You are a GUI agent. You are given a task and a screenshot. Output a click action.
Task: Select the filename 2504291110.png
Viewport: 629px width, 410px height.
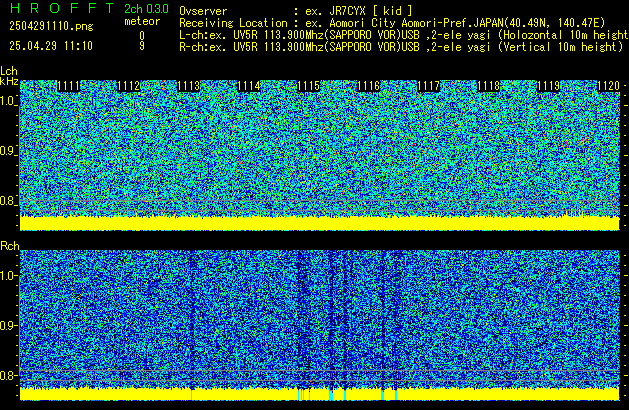tap(51, 26)
